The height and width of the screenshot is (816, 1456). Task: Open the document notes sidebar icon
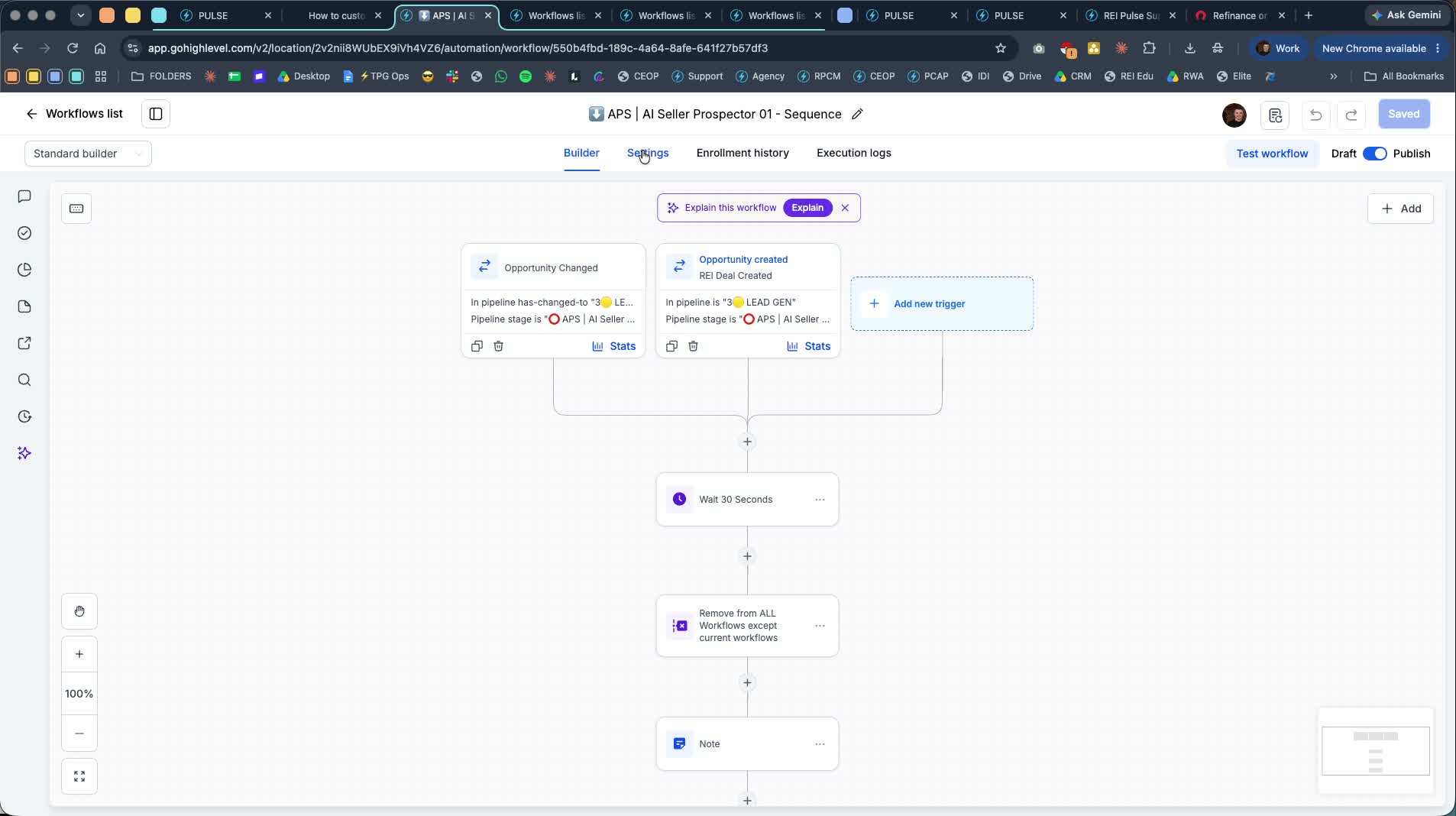24,306
